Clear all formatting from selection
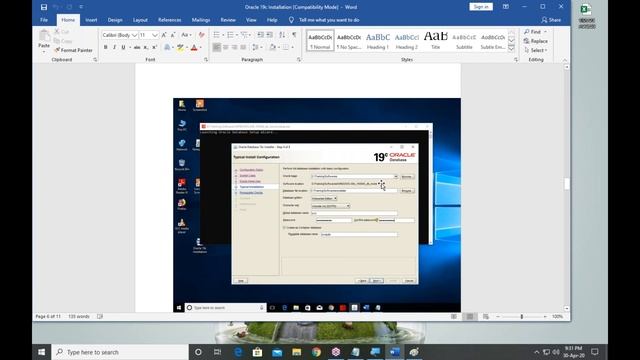 pyautogui.click(x=201, y=35)
